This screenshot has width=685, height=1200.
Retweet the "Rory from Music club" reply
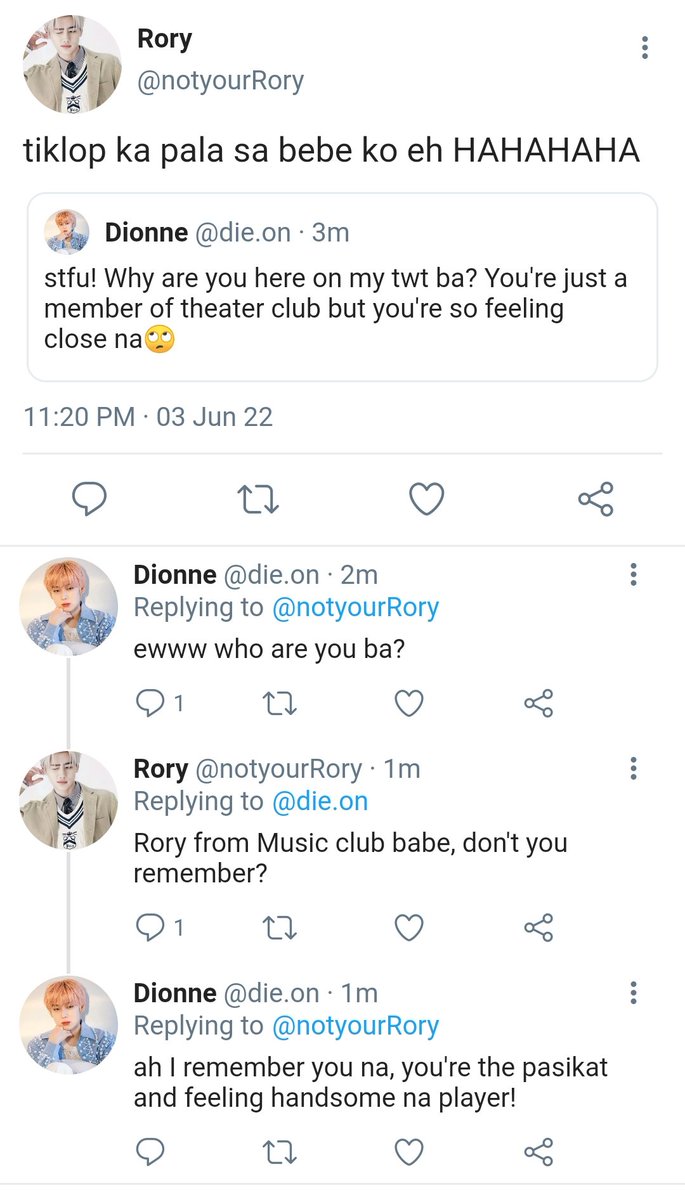(x=279, y=929)
